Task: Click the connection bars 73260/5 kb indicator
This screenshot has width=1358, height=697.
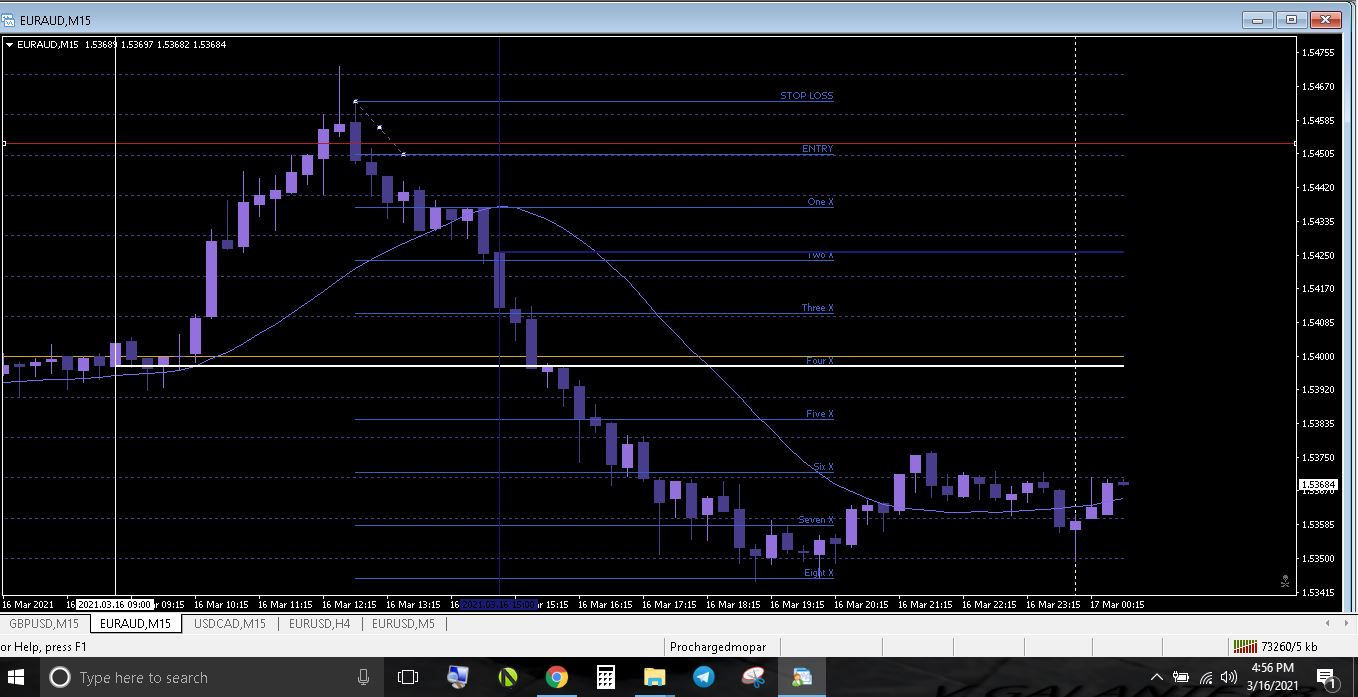Action: pyautogui.click(x=1275, y=647)
